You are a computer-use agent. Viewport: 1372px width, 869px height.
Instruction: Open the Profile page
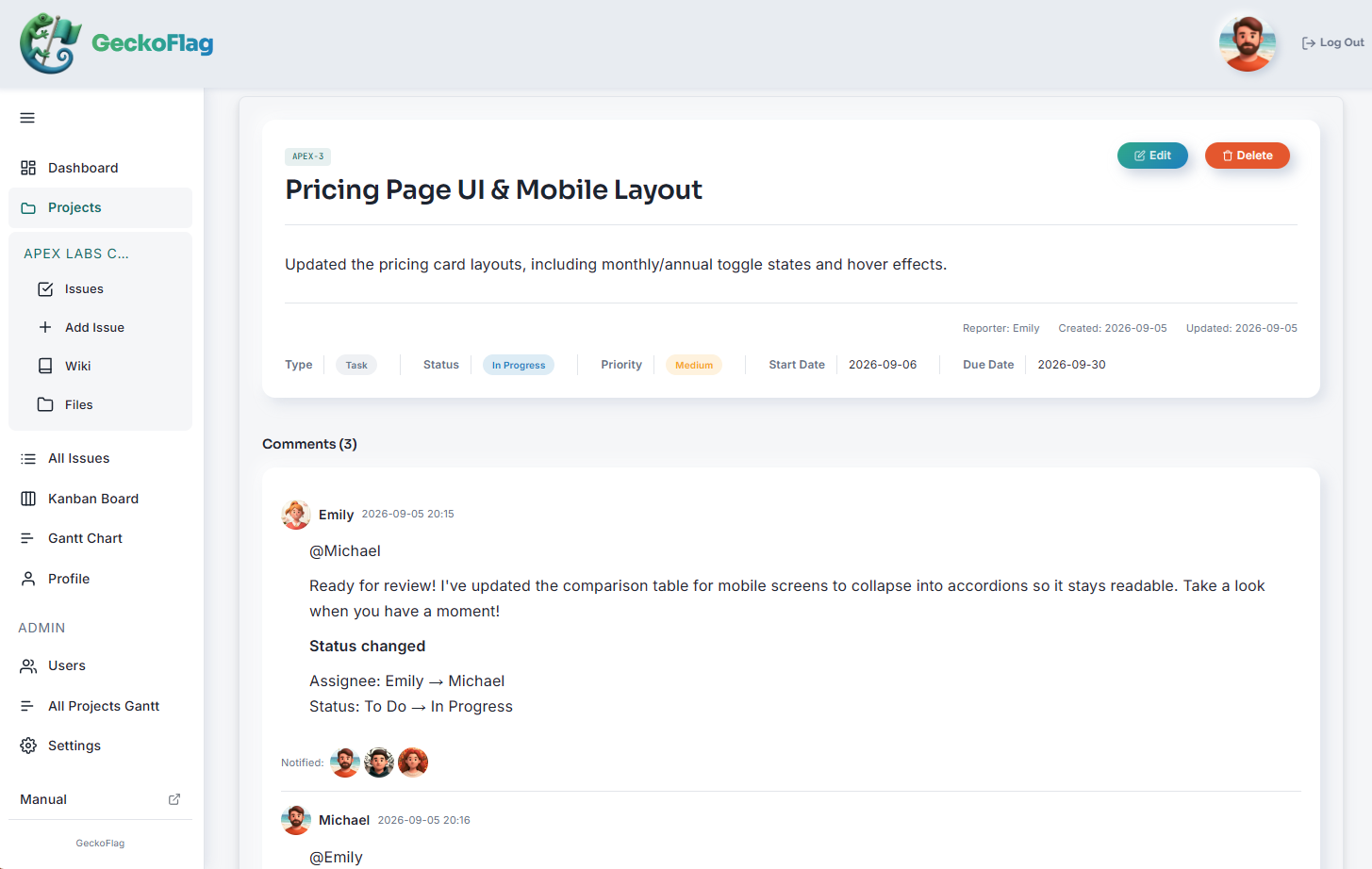[x=100, y=579]
